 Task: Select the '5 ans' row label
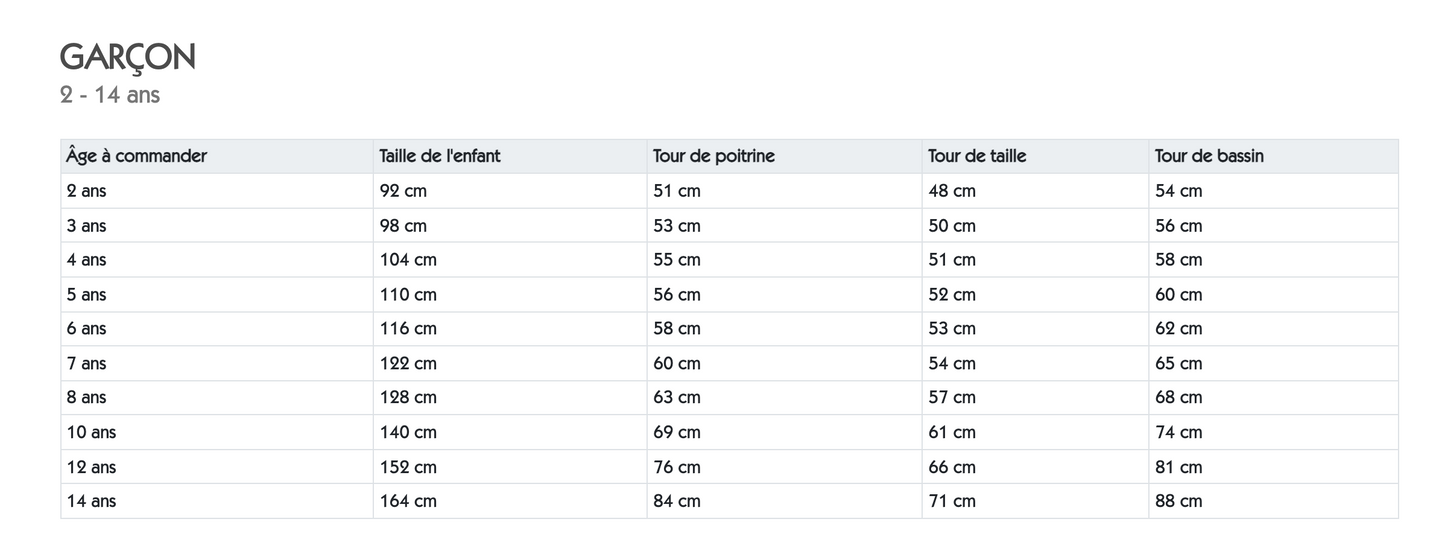click(87, 294)
